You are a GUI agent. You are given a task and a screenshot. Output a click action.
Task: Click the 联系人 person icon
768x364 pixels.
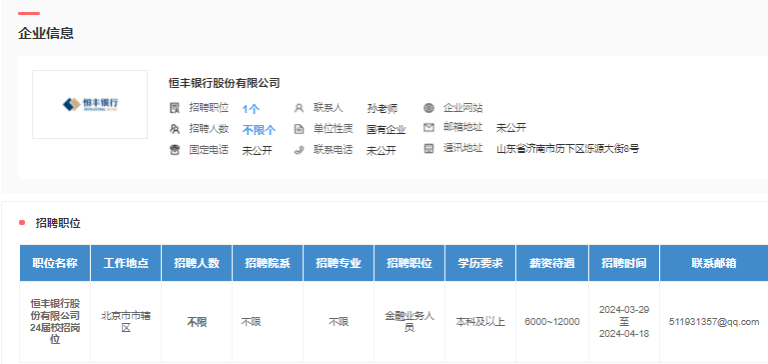pos(299,108)
